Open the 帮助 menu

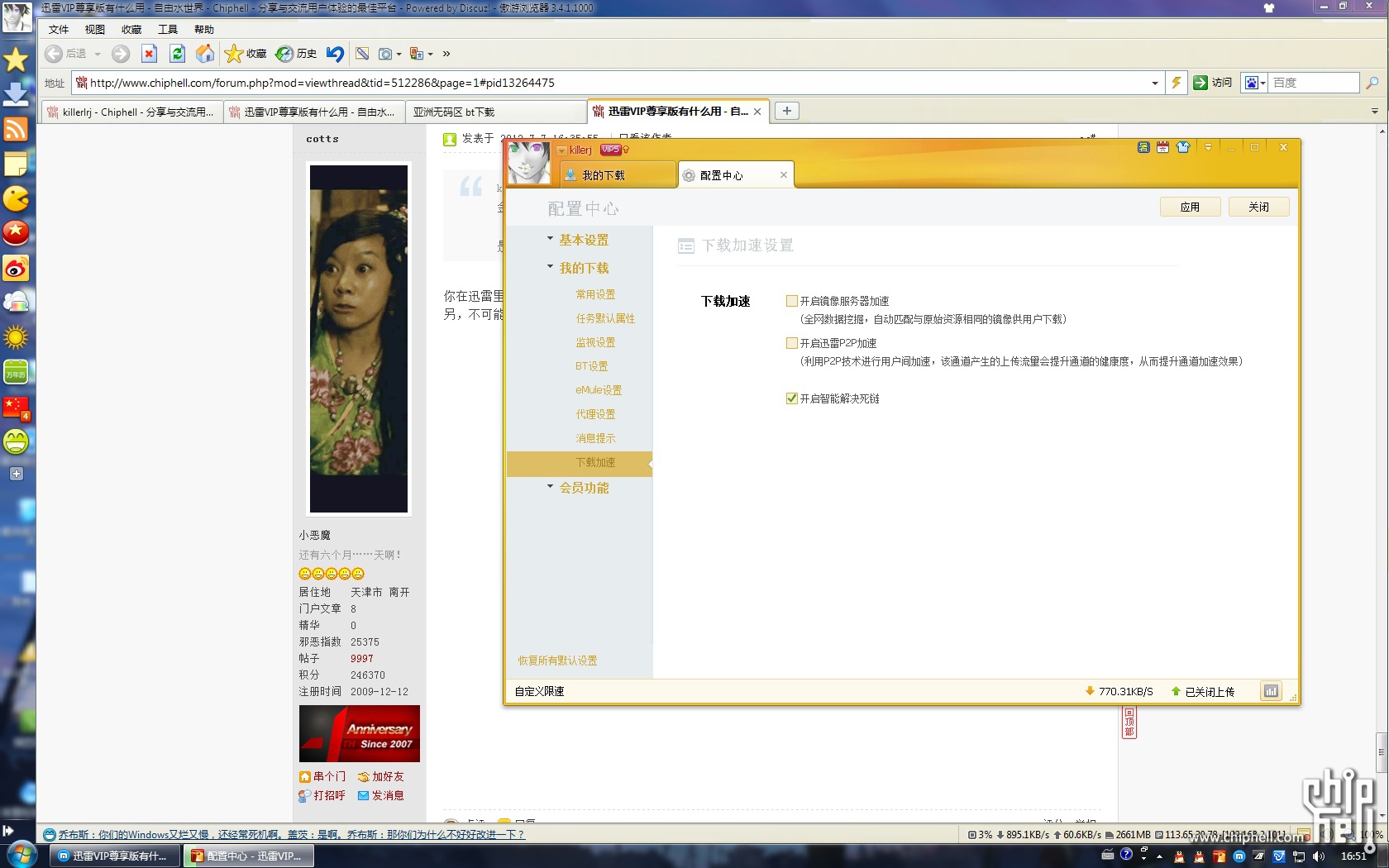[x=204, y=30]
